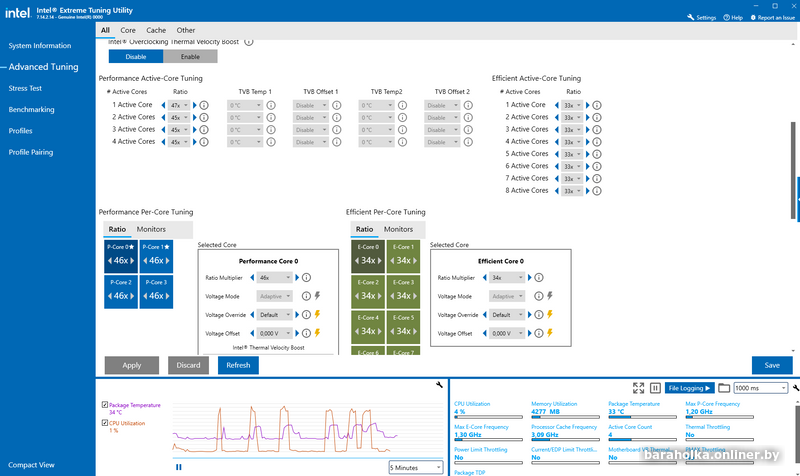Show info for TVB Offset 2 first row
The width and height of the screenshot is (800, 476).
tap(468, 105)
